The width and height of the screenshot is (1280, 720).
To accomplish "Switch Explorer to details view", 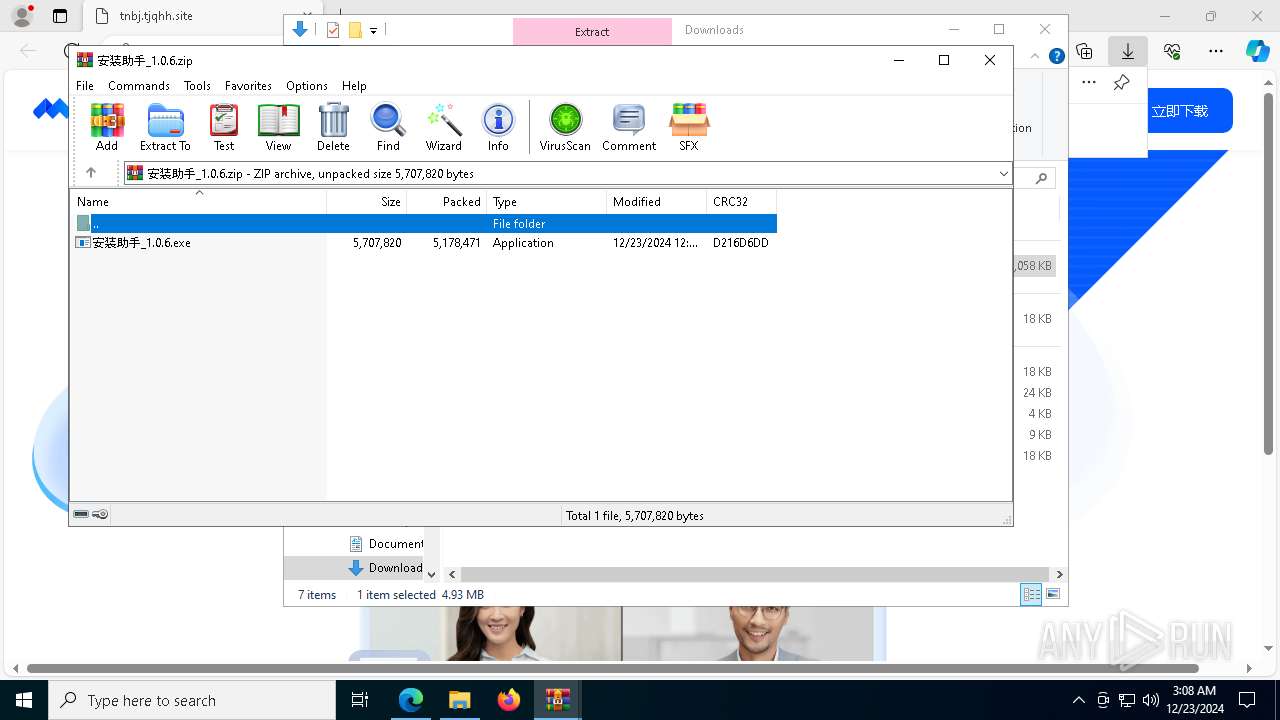I will click(1031, 595).
